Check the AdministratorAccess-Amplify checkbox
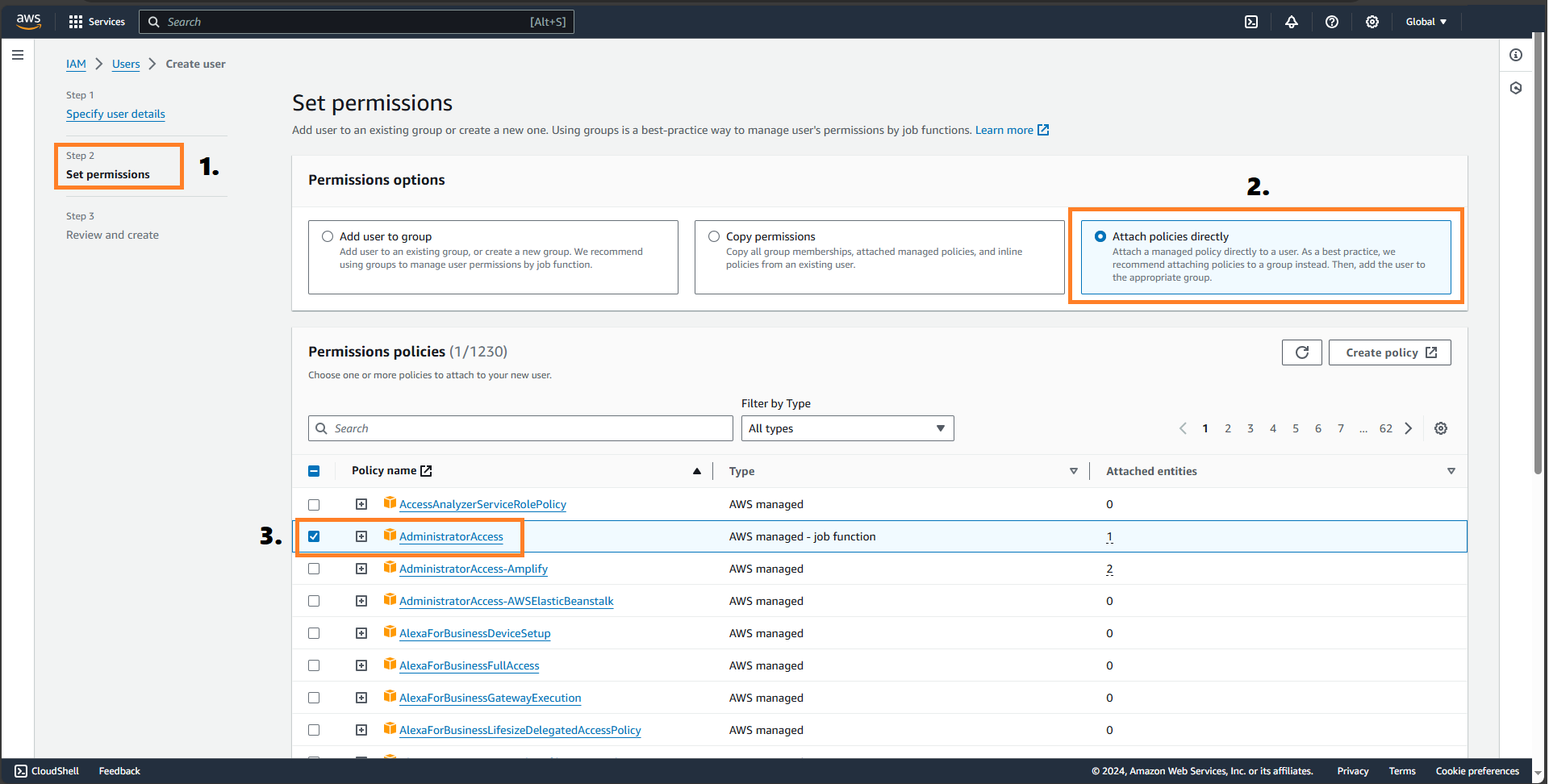Screen dimensions: 1549x784 pos(314,569)
